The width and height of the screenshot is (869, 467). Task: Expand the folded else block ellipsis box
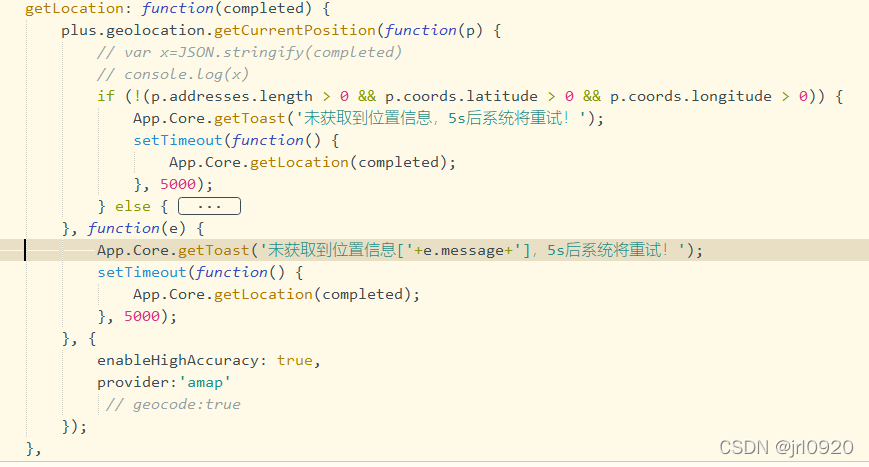point(209,206)
